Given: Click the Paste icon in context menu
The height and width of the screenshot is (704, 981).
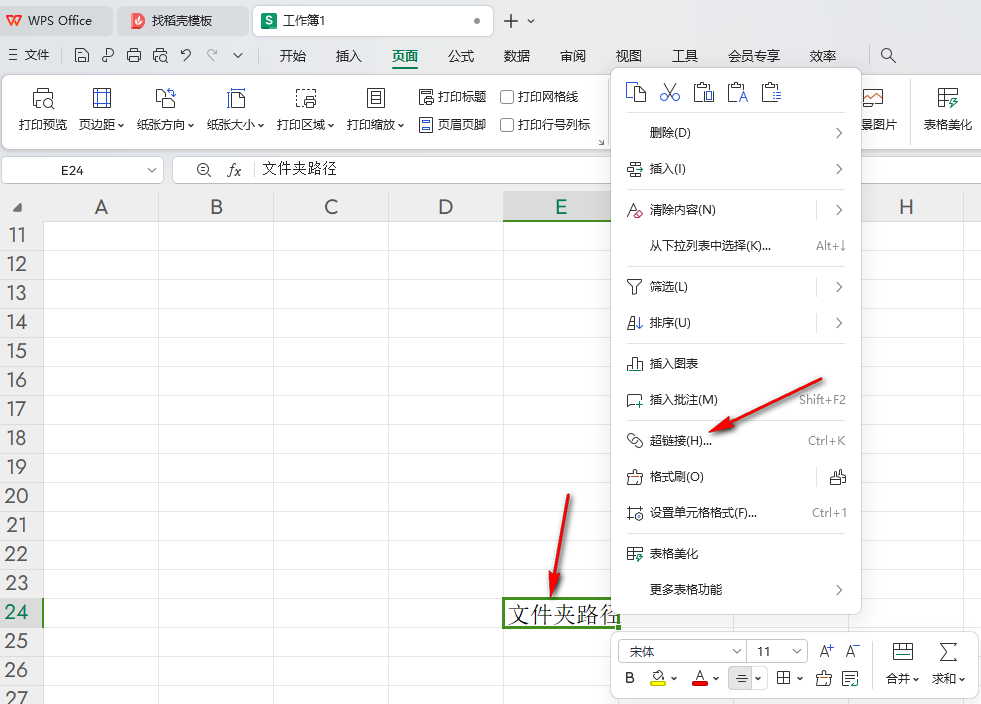Looking at the screenshot, I should click(703, 93).
